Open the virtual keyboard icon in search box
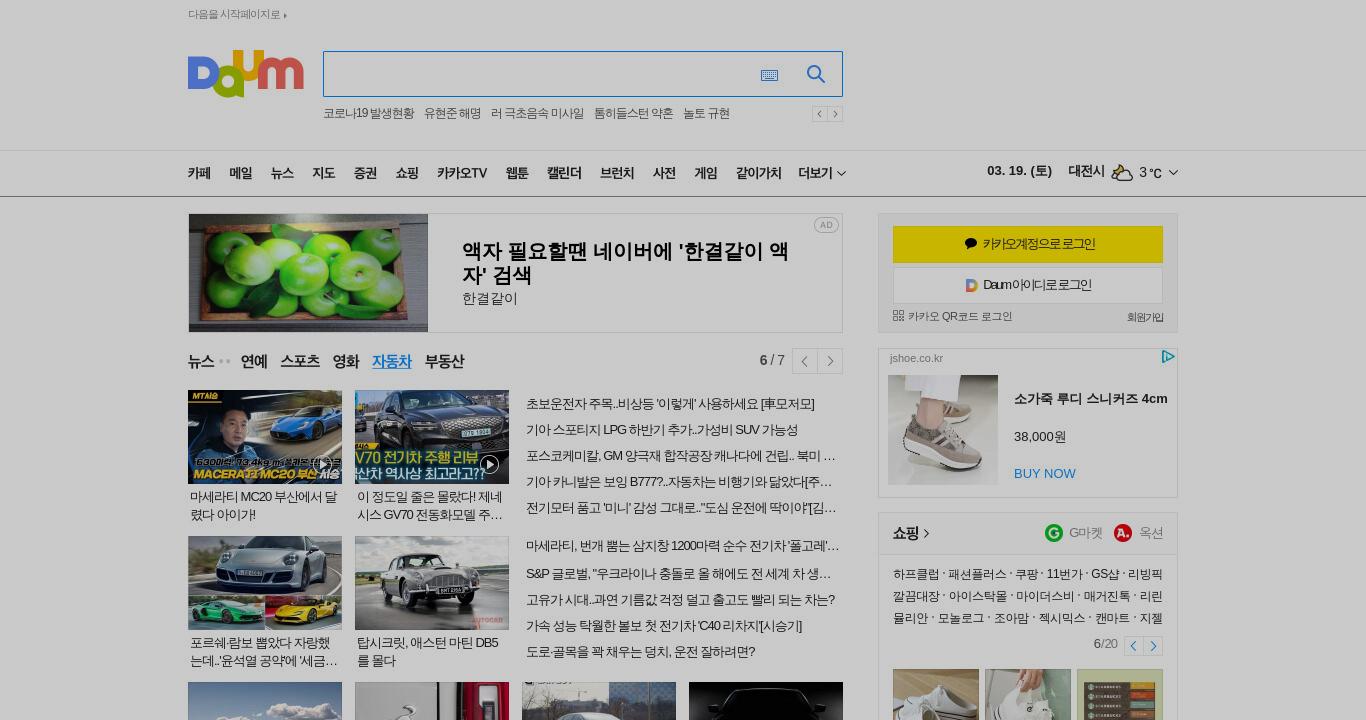This screenshot has height=720, width=1366. (769, 75)
